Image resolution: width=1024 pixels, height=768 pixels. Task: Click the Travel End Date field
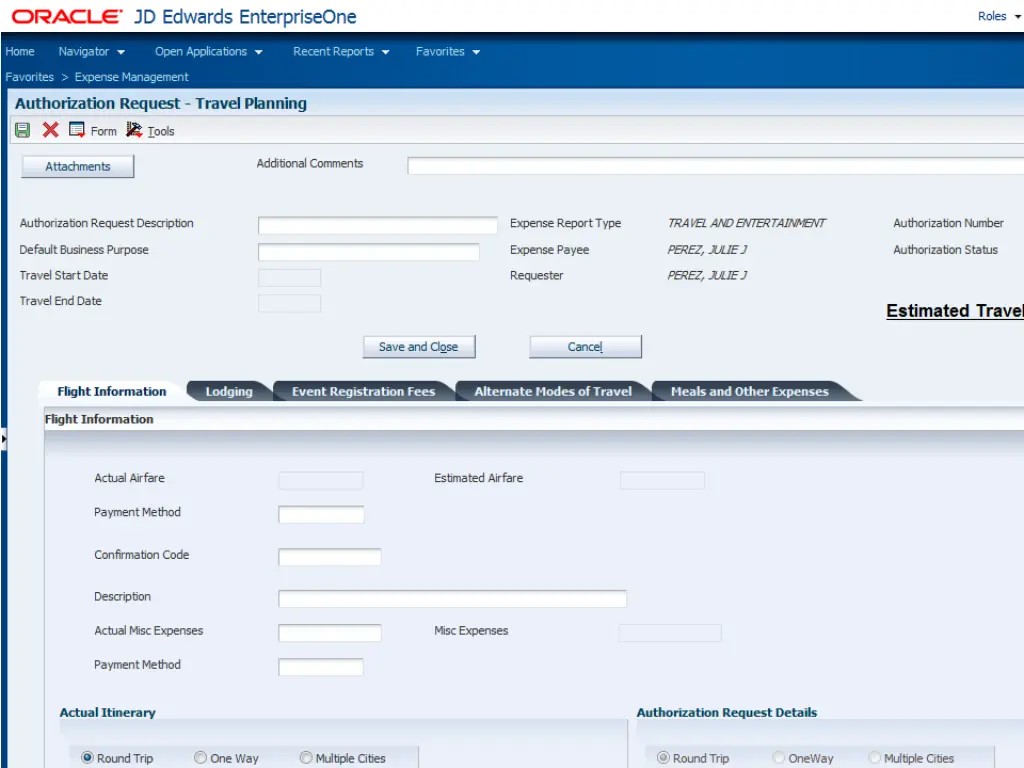tap(289, 303)
